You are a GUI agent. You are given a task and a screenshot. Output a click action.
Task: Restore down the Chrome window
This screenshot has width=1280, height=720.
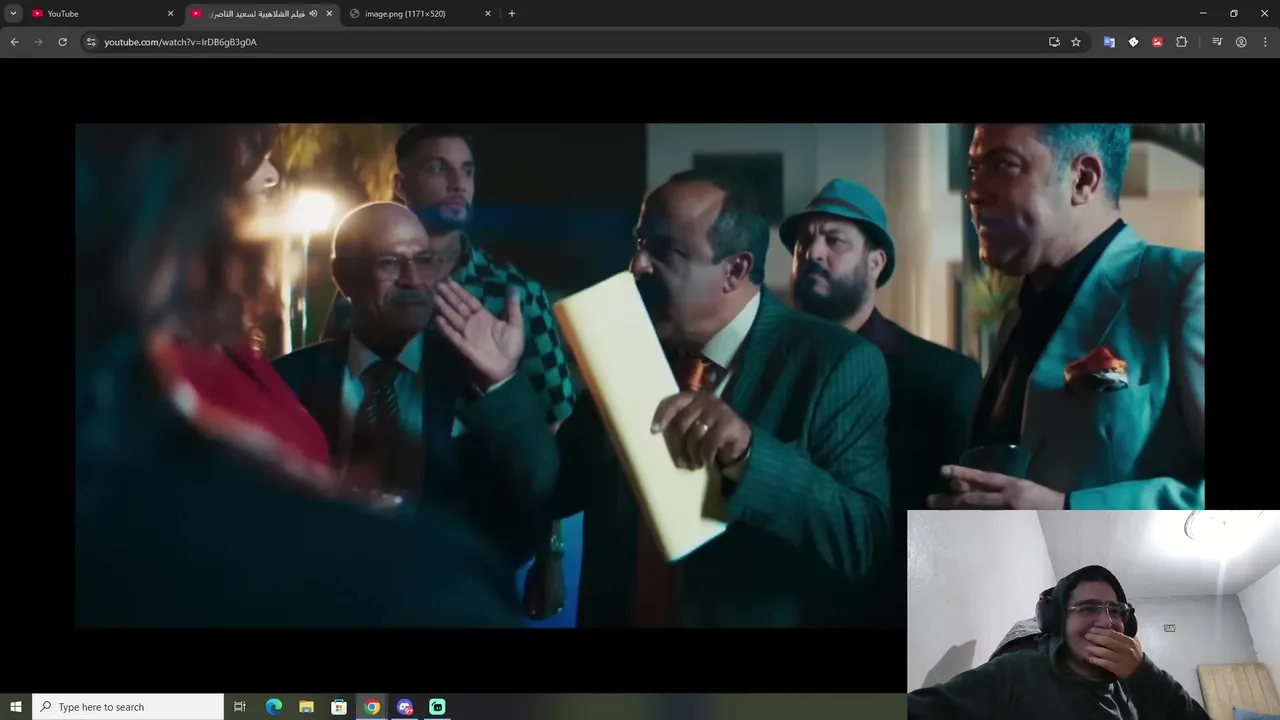click(x=1234, y=13)
